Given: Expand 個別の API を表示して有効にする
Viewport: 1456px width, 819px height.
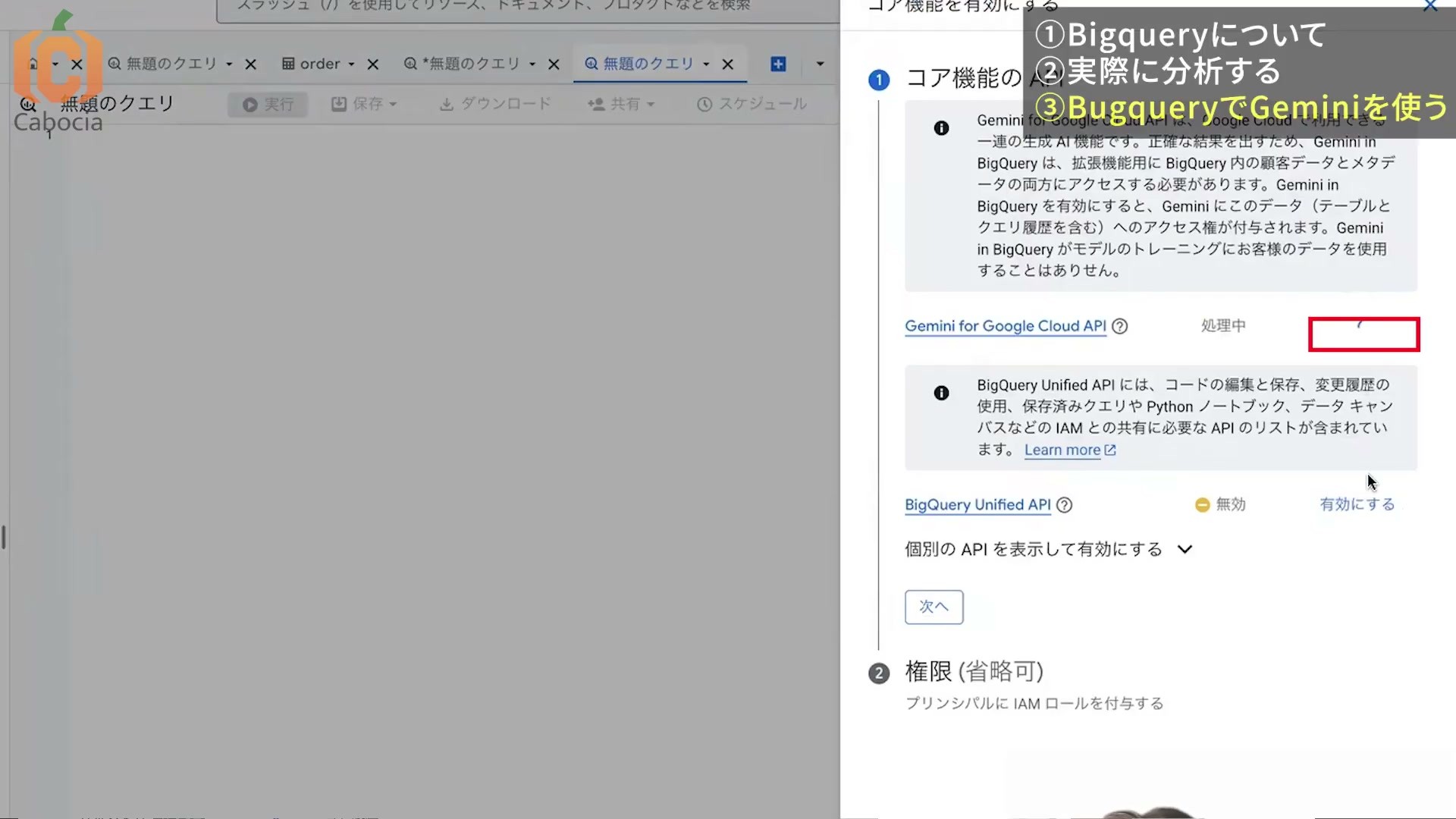Looking at the screenshot, I should [1049, 550].
